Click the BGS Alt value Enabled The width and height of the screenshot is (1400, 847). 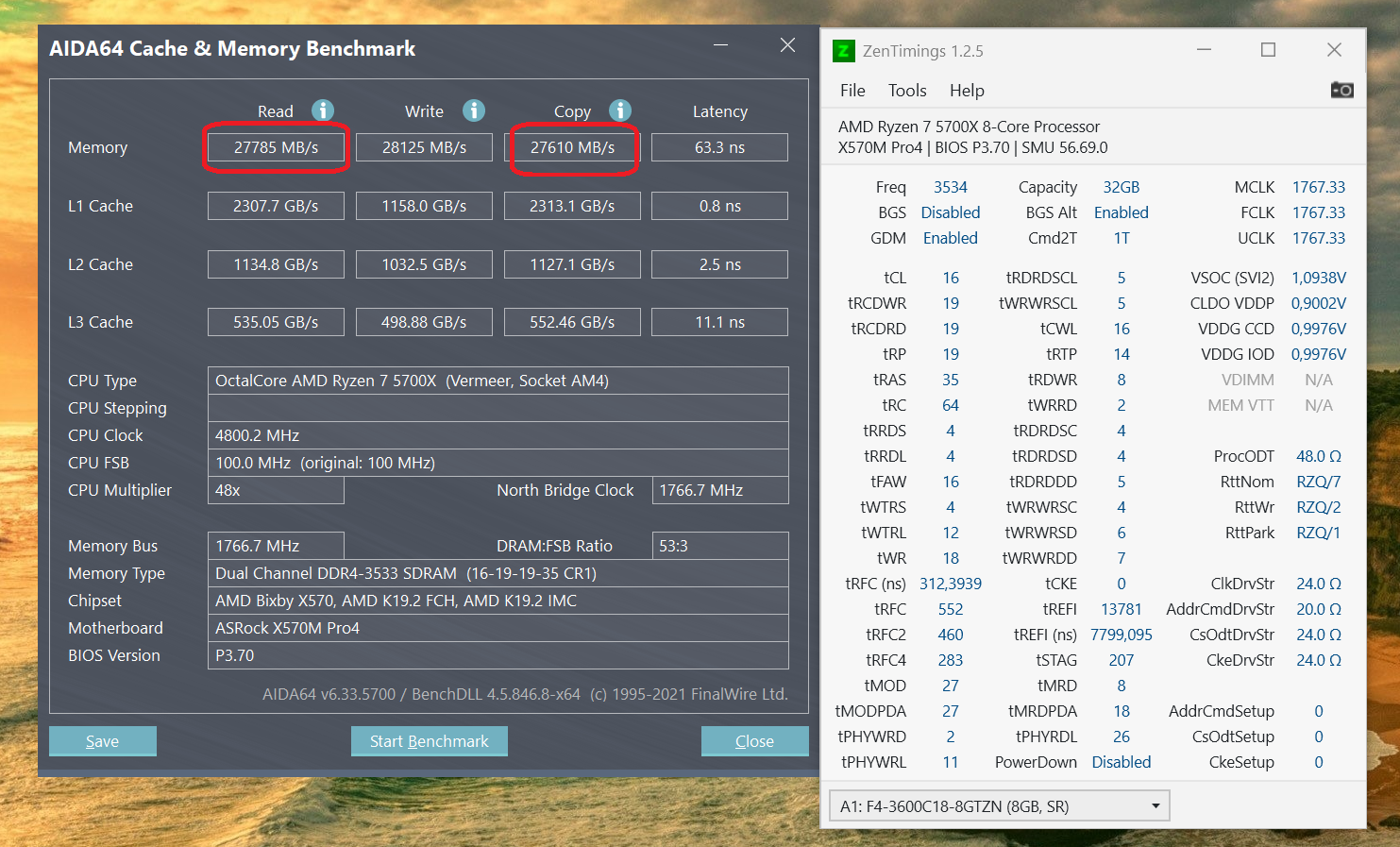point(1122,212)
